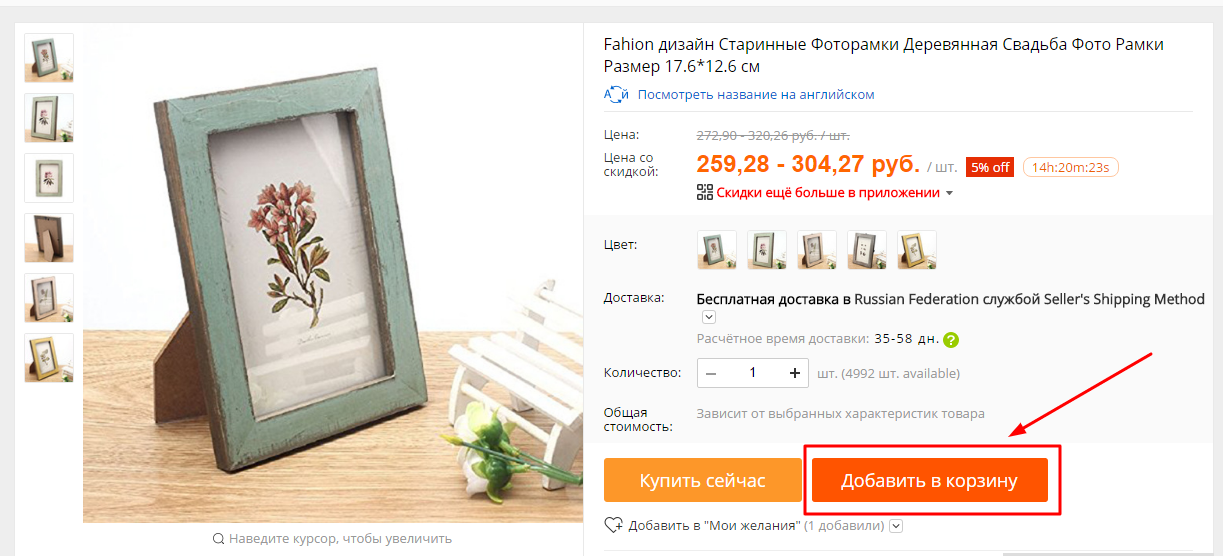Viewport: 1223px width, 556px height.
Task: Select the first green frame color swatch
Action: [x=717, y=250]
